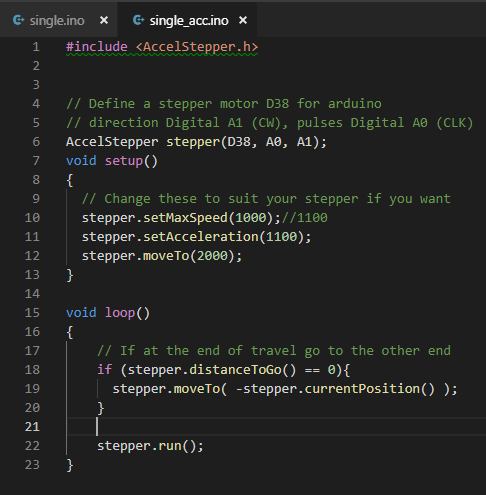
Task: Click the stepper.moveTo(2000) line
Action: (162, 256)
